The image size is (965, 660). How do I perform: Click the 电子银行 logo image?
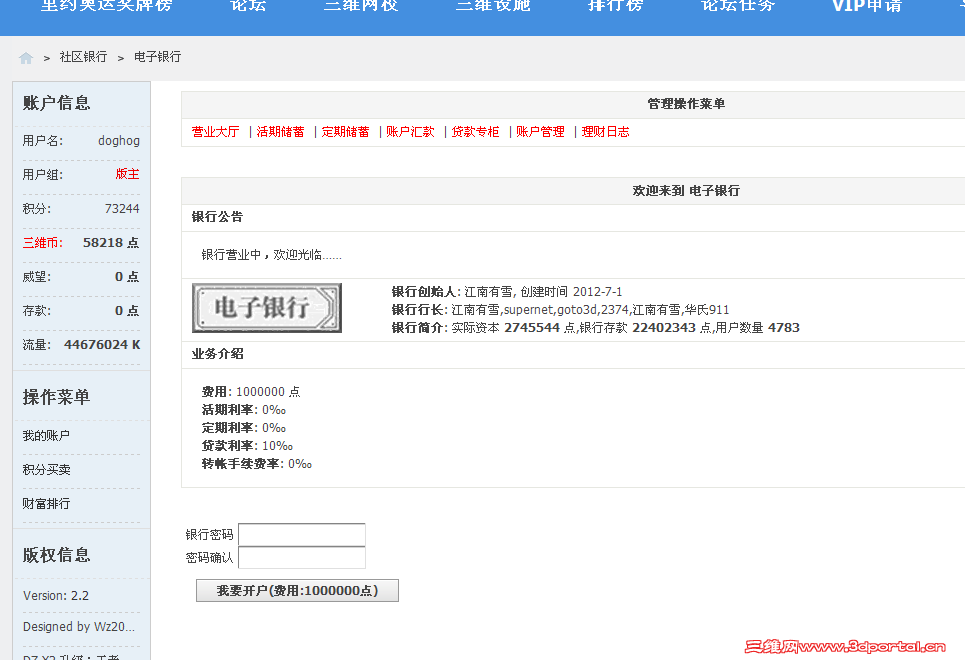(266, 308)
